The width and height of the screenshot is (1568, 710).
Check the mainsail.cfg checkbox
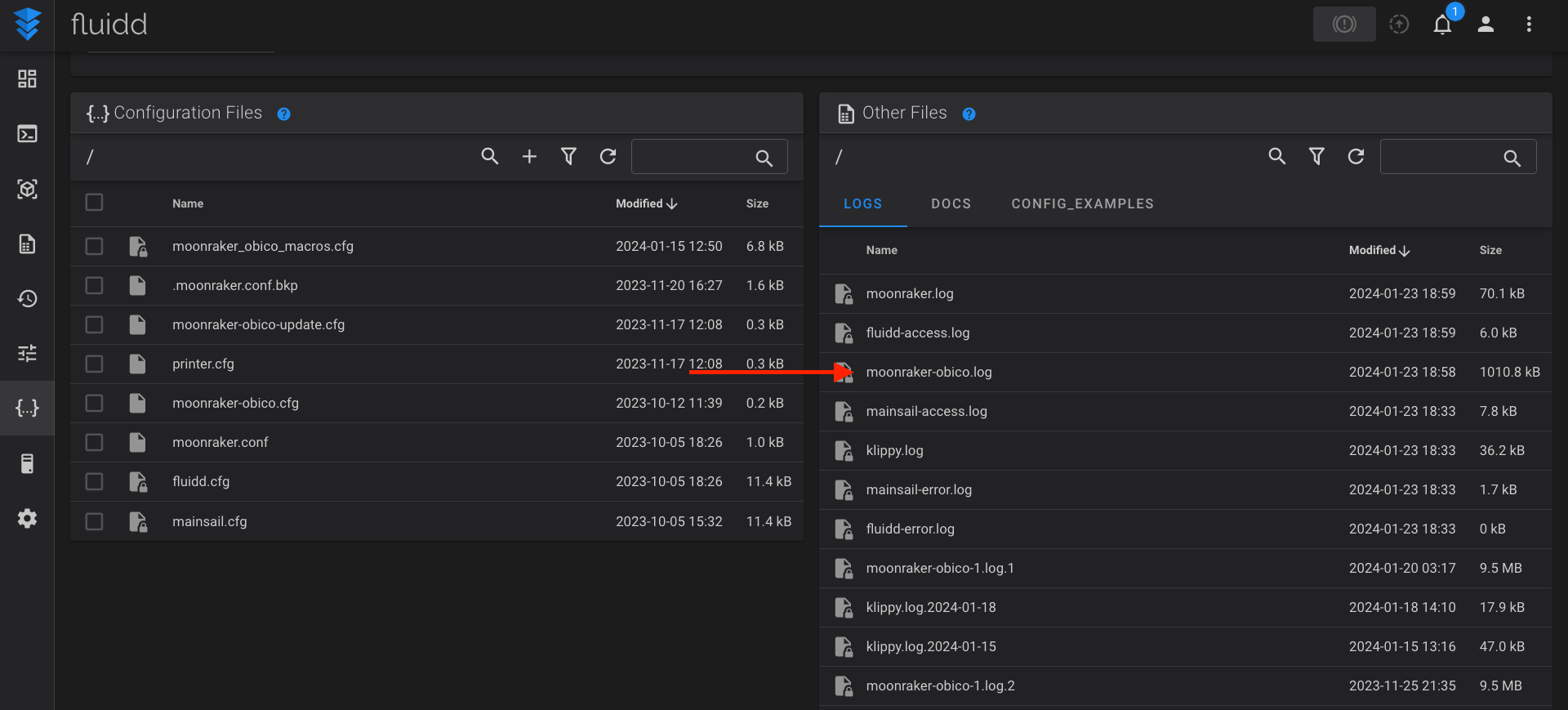[x=94, y=521]
